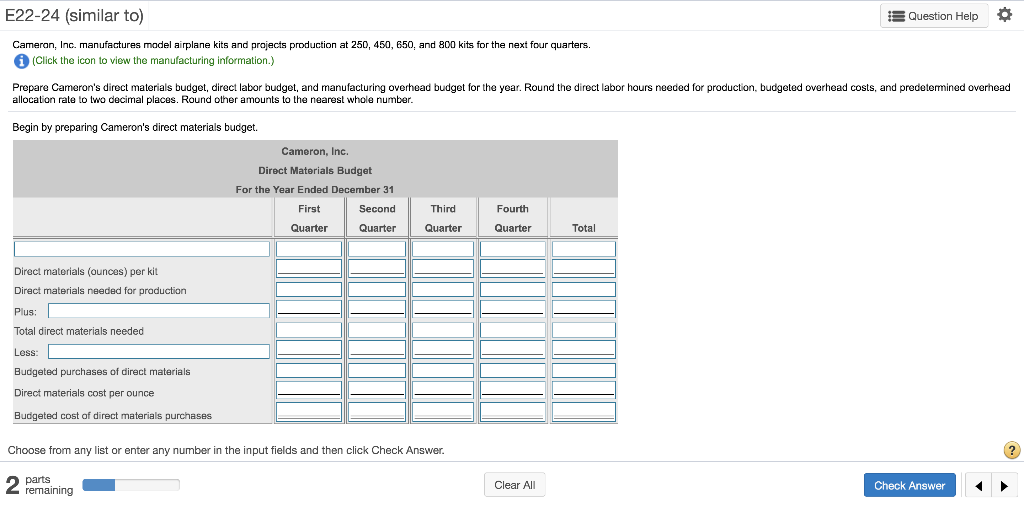Image resolution: width=1024 pixels, height=508 pixels.
Task: Click Third Quarter Budgeted cost of purchases field
Action: tap(443, 412)
